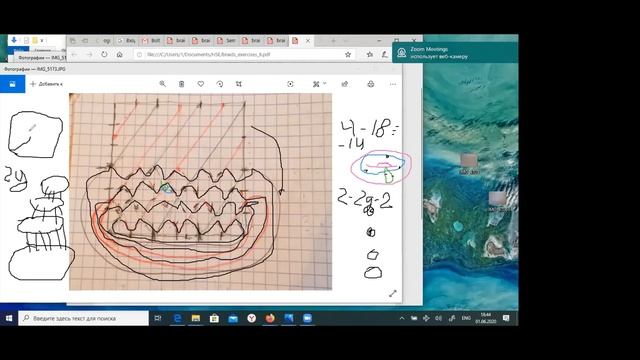640x360 pixels.
Task: Add photo to favorites with heart icon
Action: pyautogui.click(x=200, y=84)
